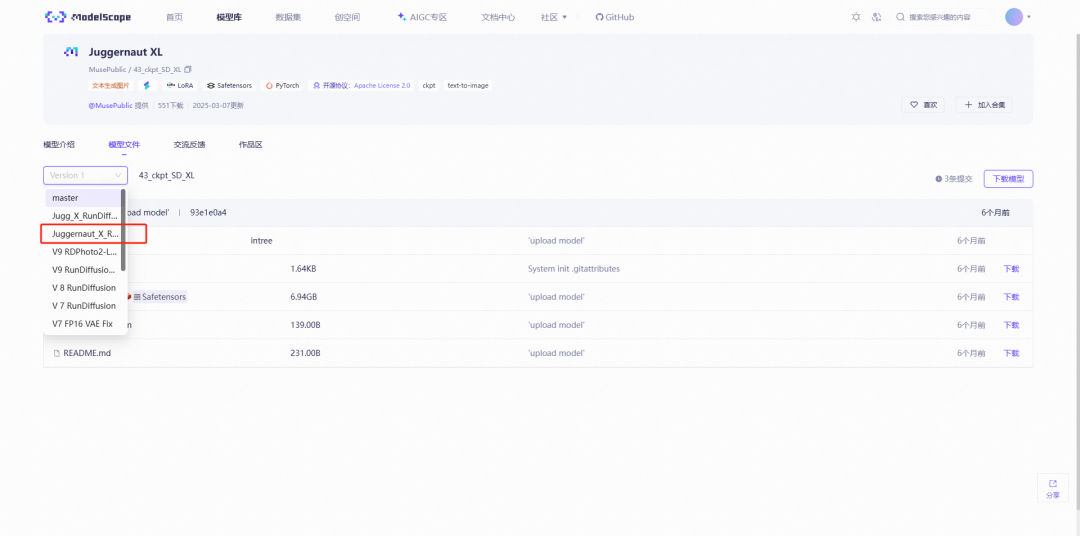Open 数据集 in the navigation bar
The height and width of the screenshot is (536, 1080).
[288, 17]
